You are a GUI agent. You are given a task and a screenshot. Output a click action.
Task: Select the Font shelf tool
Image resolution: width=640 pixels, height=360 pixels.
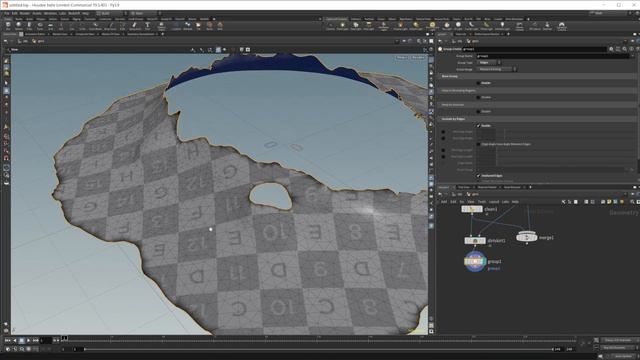[x=147, y=26]
